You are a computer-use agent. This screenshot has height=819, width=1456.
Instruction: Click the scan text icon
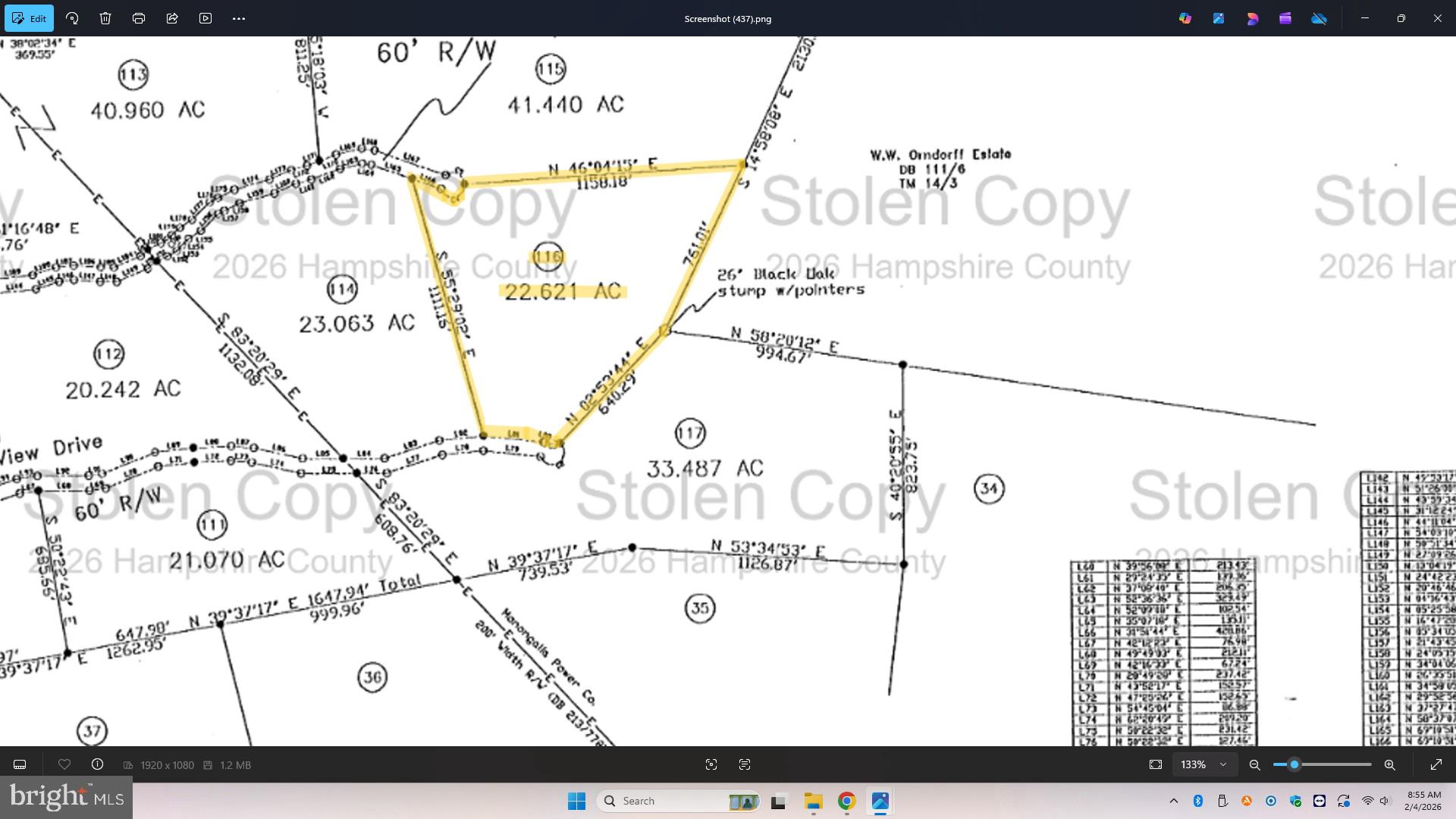[x=745, y=764]
